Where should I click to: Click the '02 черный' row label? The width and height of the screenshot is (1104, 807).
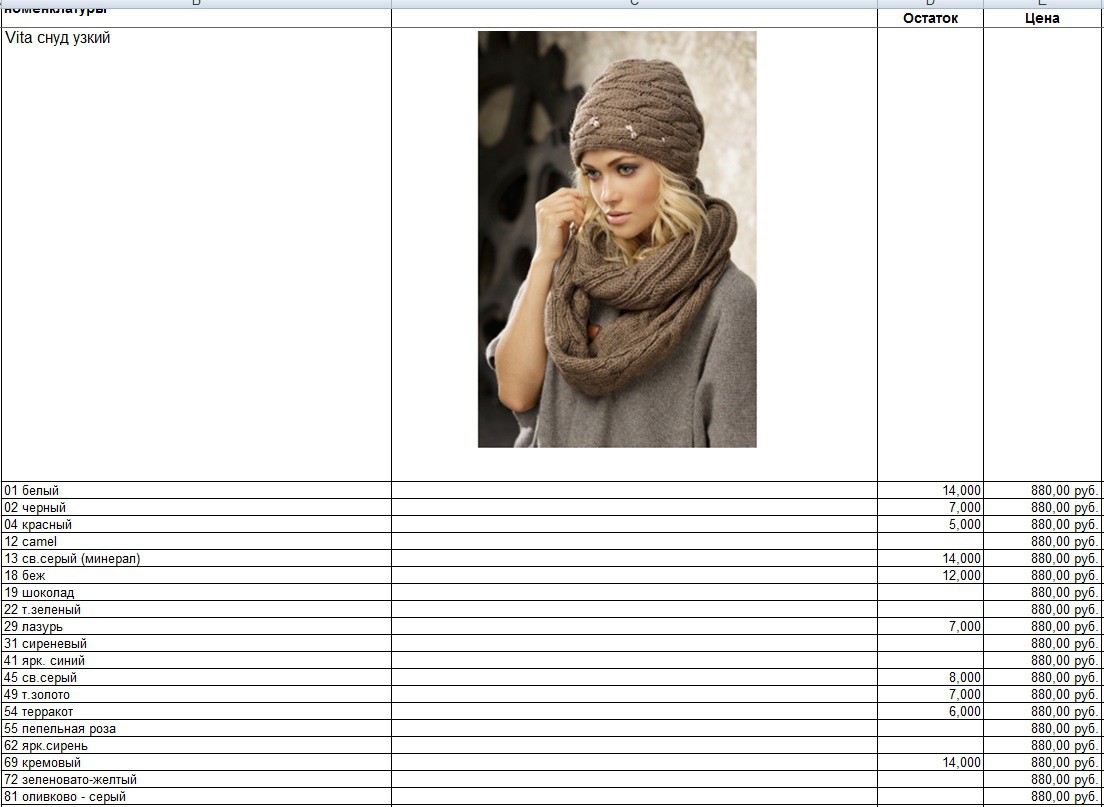click(x=196, y=507)
